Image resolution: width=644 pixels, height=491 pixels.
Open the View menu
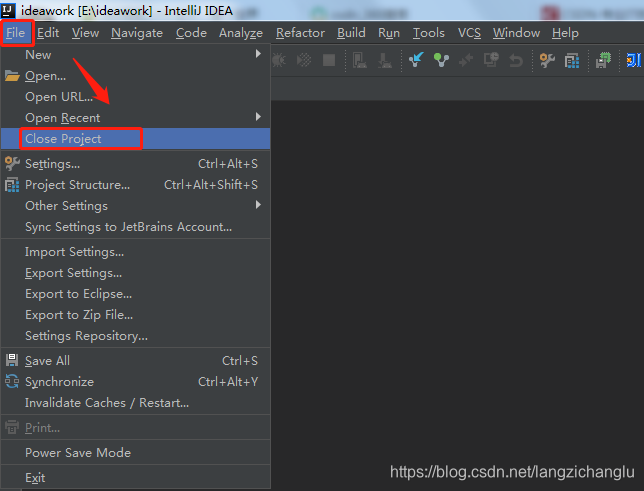click(x=85, y=33)
